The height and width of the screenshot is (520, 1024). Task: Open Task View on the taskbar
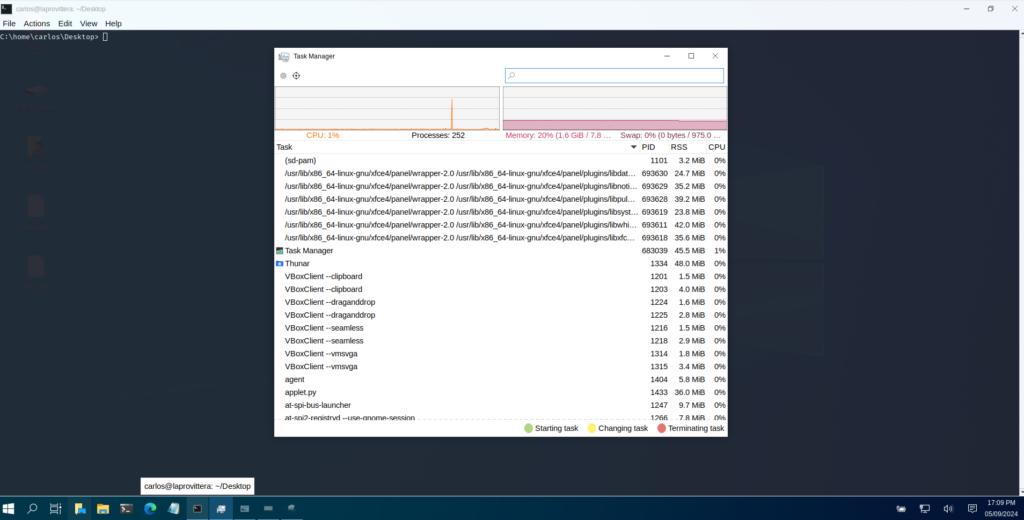pos(55,508)
